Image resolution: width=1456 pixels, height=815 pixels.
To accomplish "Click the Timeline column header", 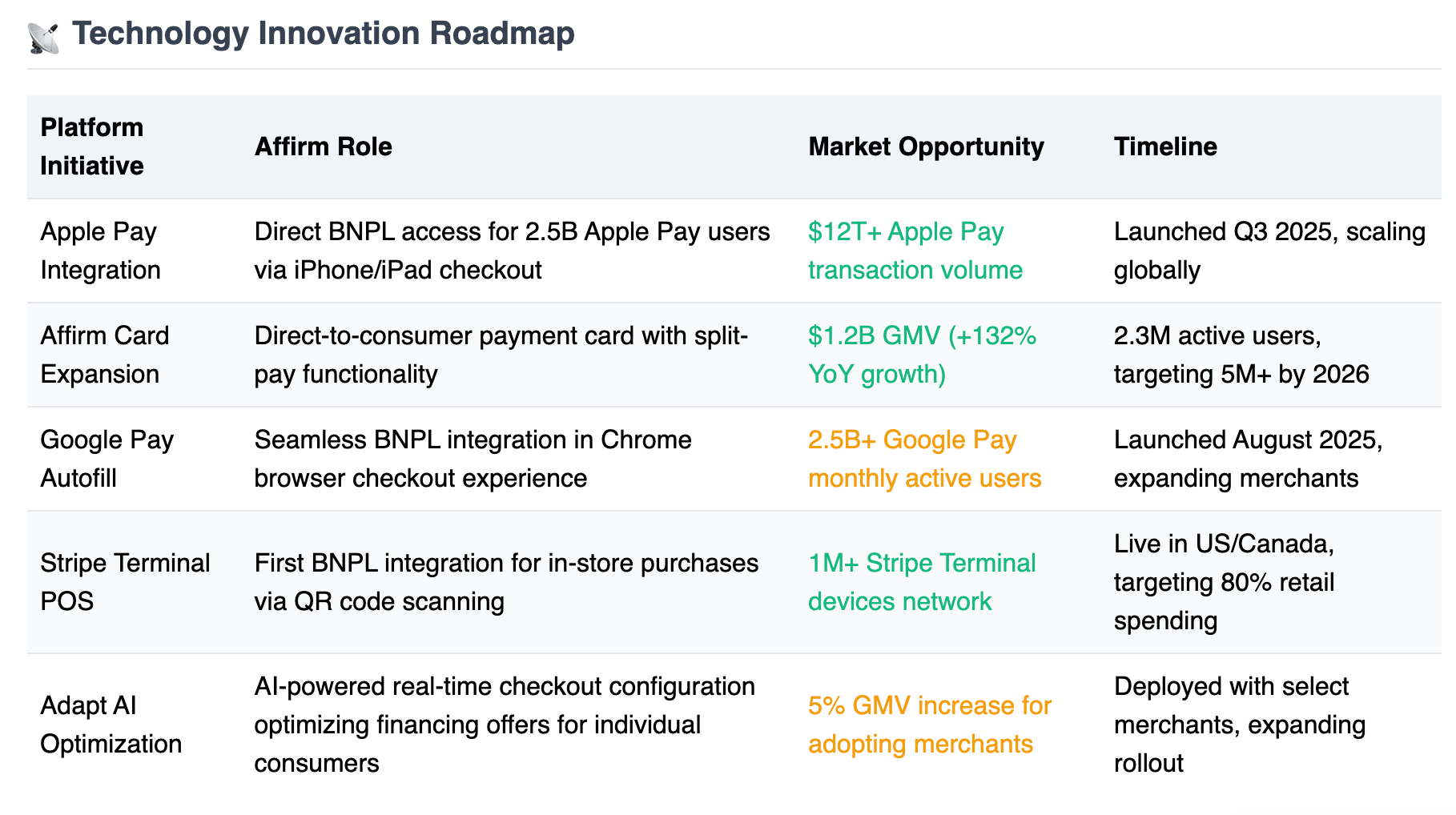I will click(x=1165, y=147).
